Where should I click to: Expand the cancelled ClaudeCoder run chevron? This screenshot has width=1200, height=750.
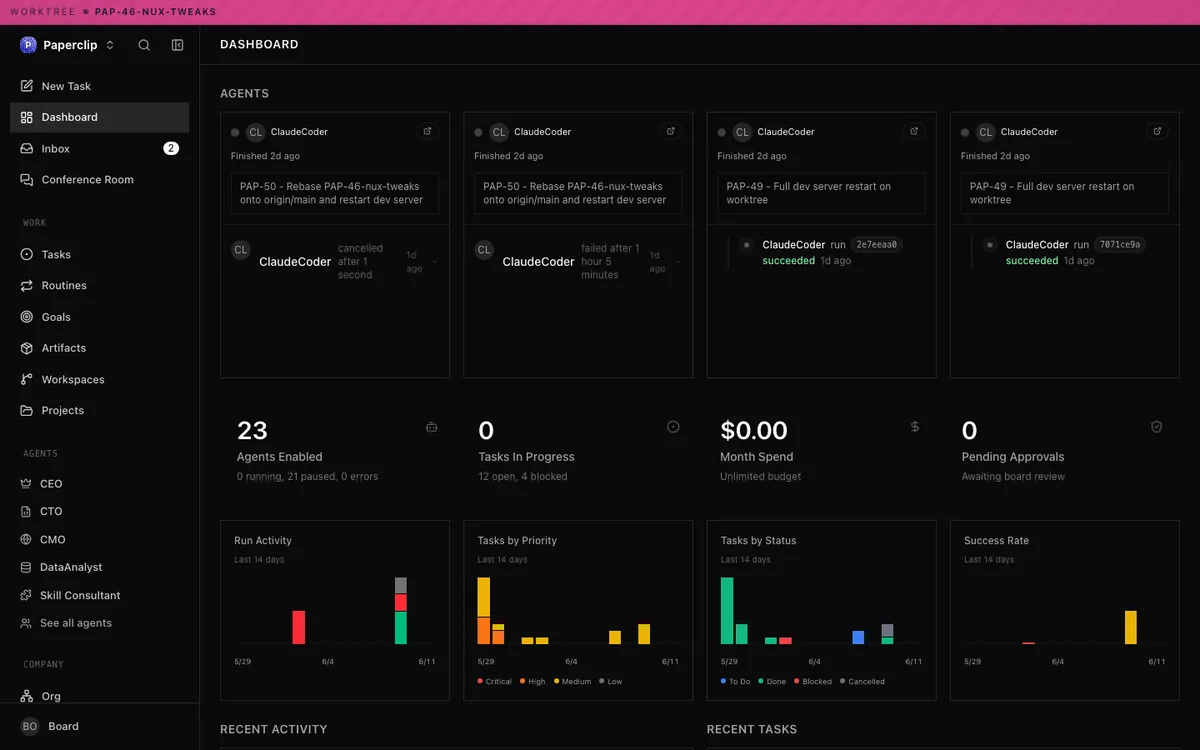coord(435,262)
